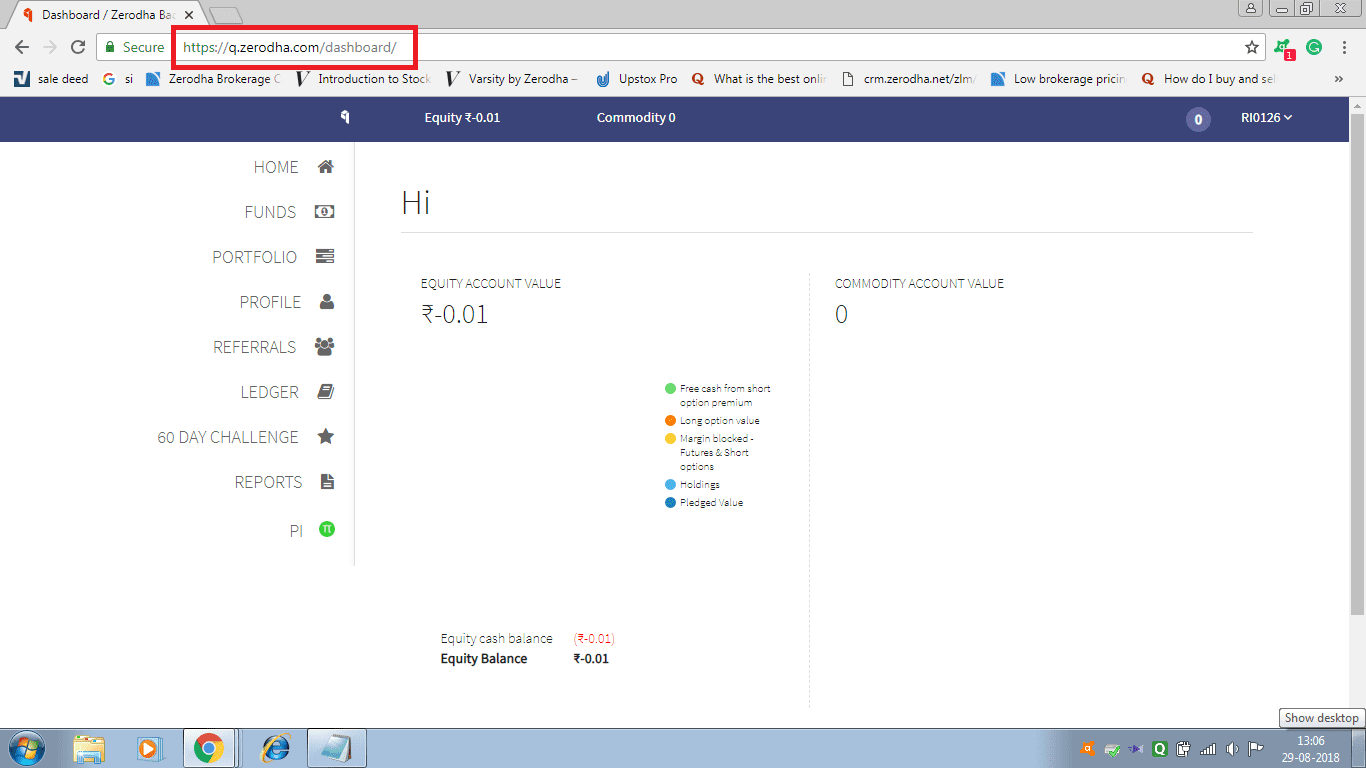
Task: Click the orange 'Long option value' legend dot
Action: [x=670, y=421]
